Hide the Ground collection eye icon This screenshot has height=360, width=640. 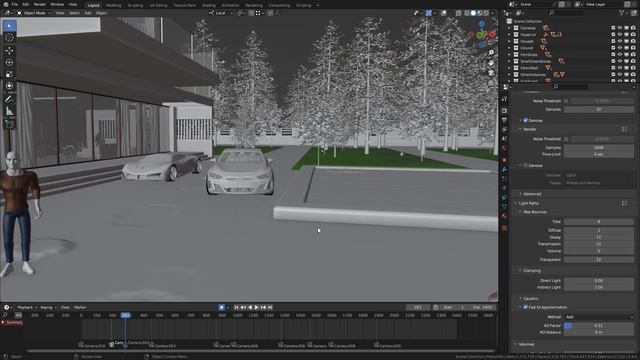coord(620,48)
